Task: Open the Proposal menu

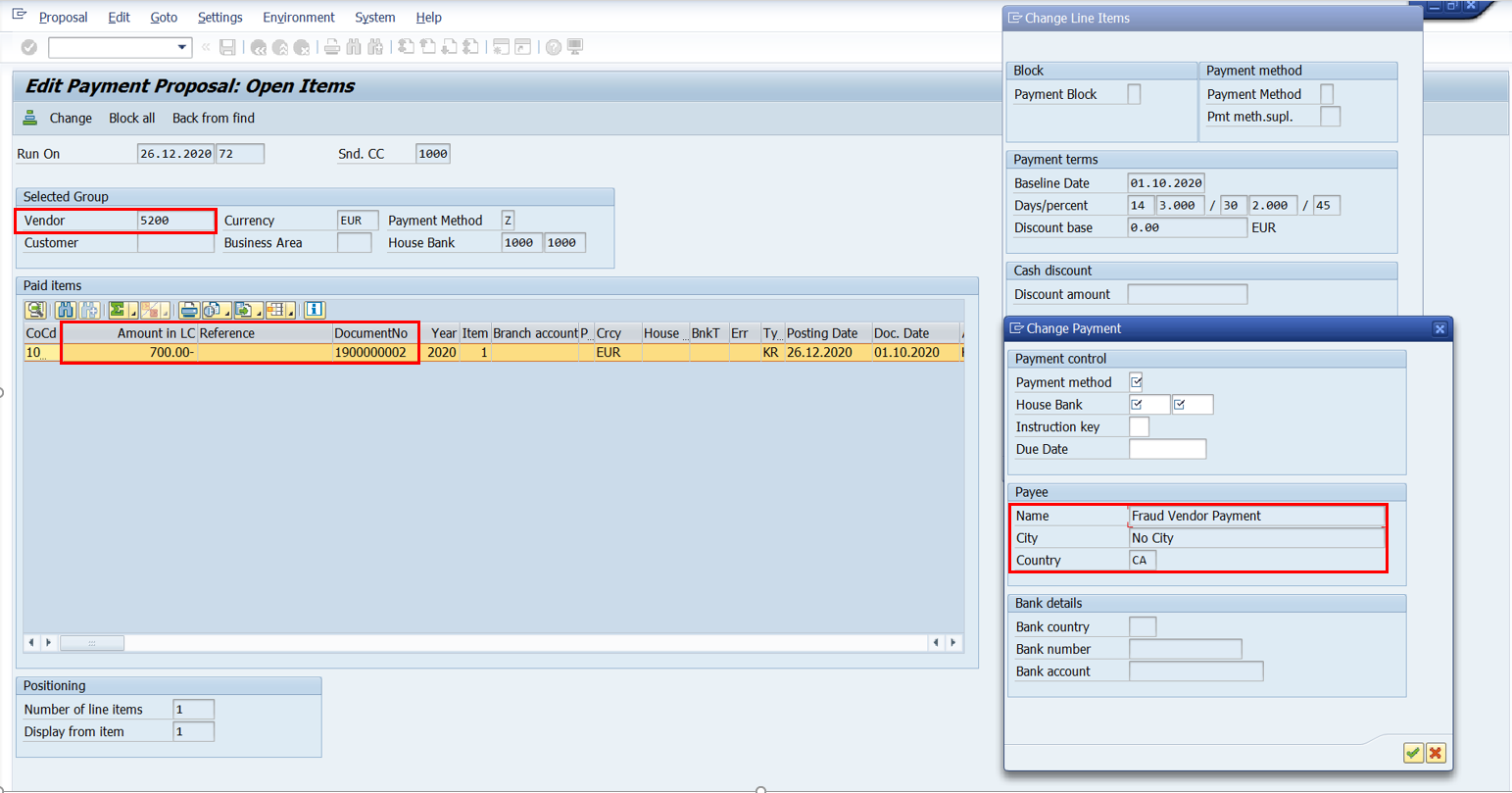Action: 64,17
